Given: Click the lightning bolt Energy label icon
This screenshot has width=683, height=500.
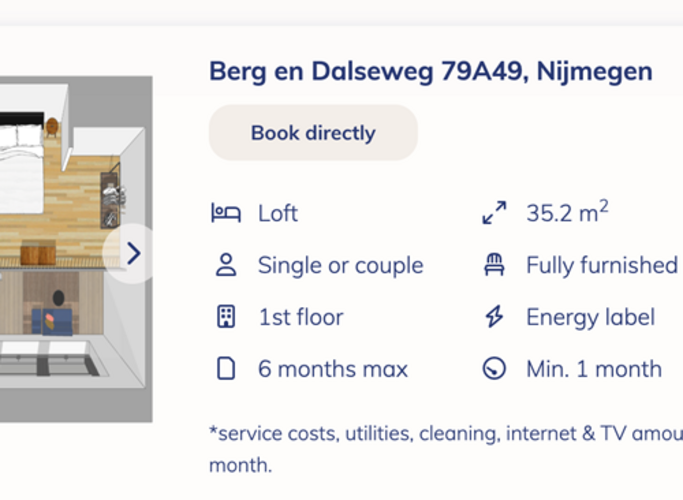Looking at the screenshot, I should click(494, 317).
